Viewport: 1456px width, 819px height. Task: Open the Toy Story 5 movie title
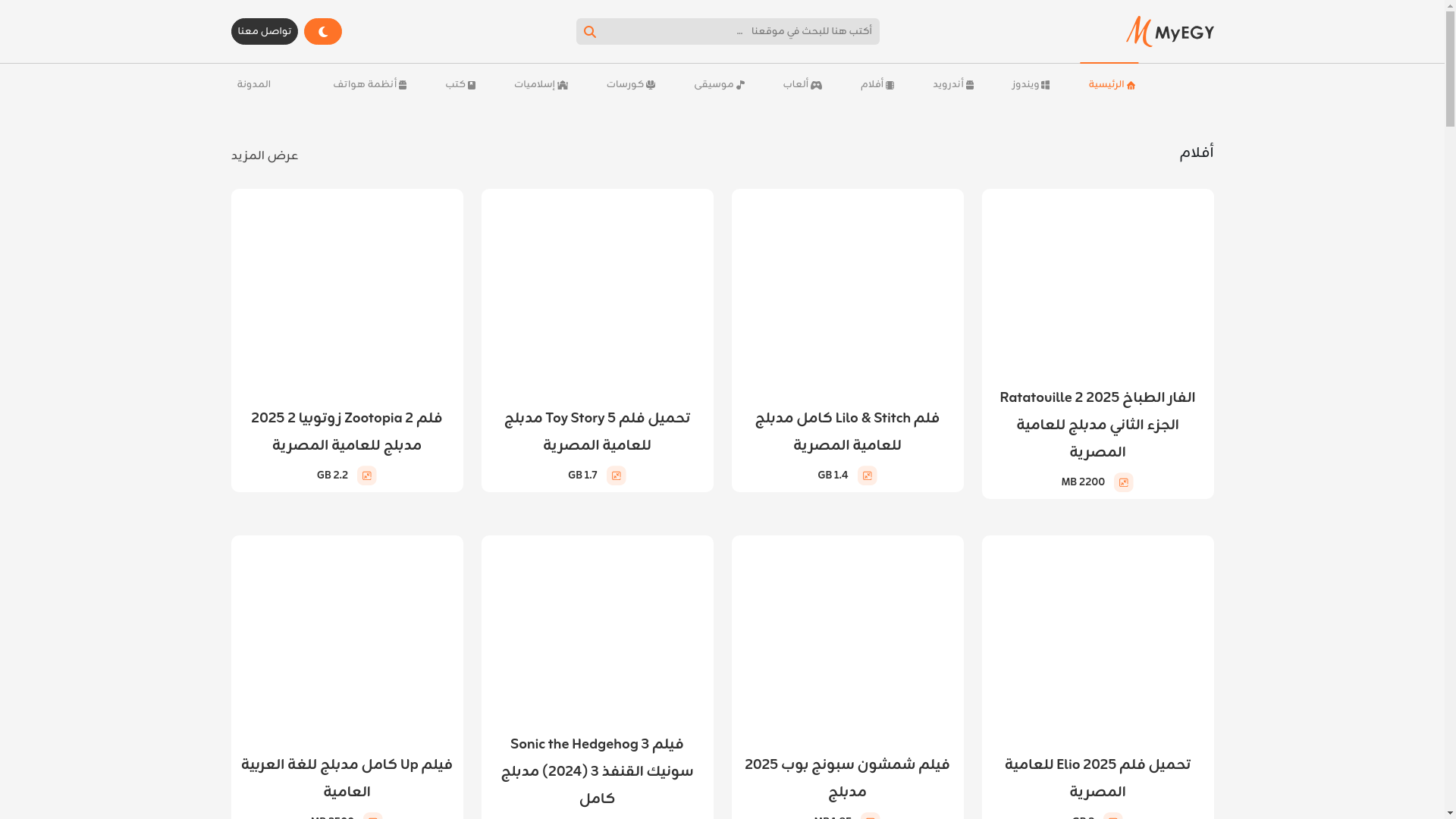pyautogui.click(x=597, y=432)
